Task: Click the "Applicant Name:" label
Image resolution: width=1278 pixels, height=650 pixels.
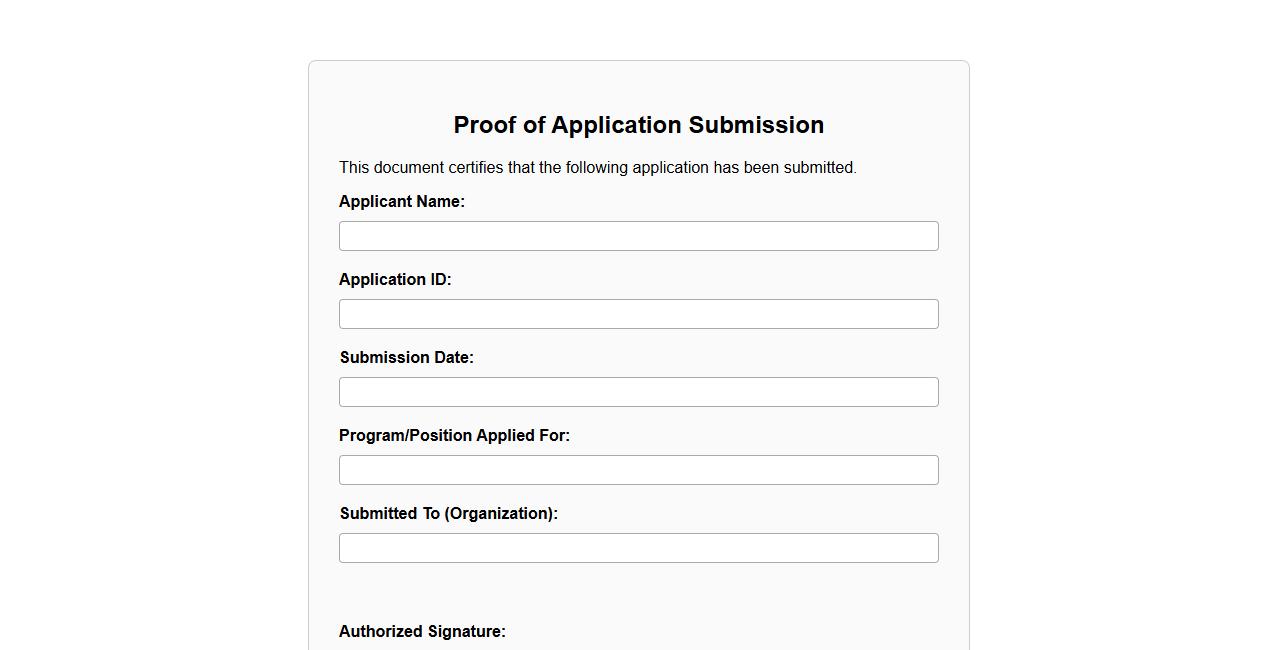Action: coord(401,202)
